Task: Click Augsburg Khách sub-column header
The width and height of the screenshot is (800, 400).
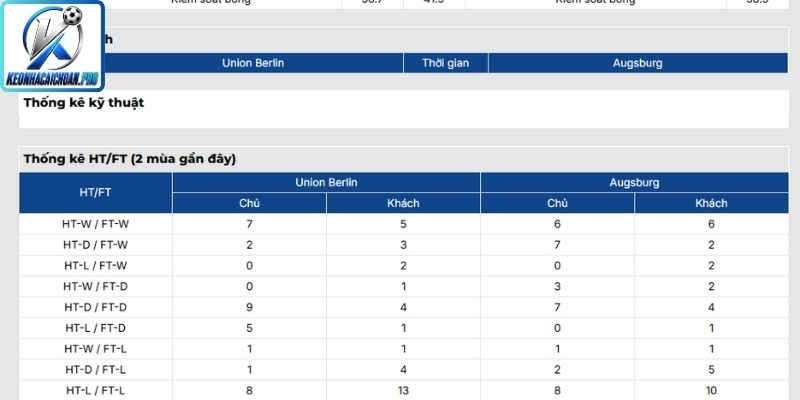Action: point(711,203)
